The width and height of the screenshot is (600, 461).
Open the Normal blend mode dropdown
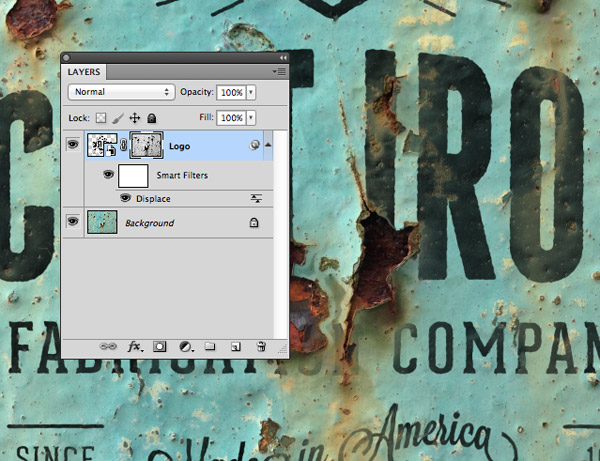[x=121, y=91]
